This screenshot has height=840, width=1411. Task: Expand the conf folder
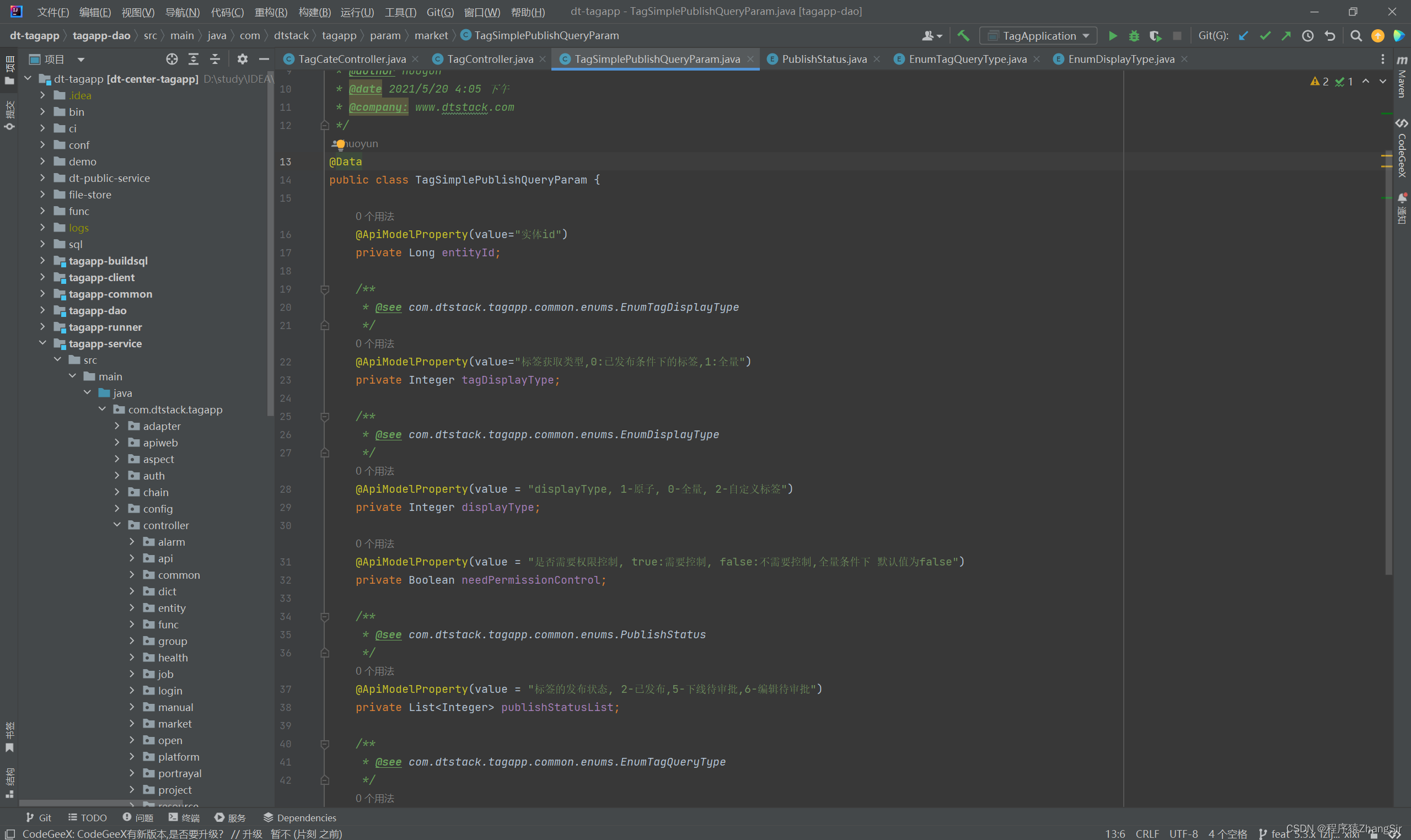[x=42, y=145]
